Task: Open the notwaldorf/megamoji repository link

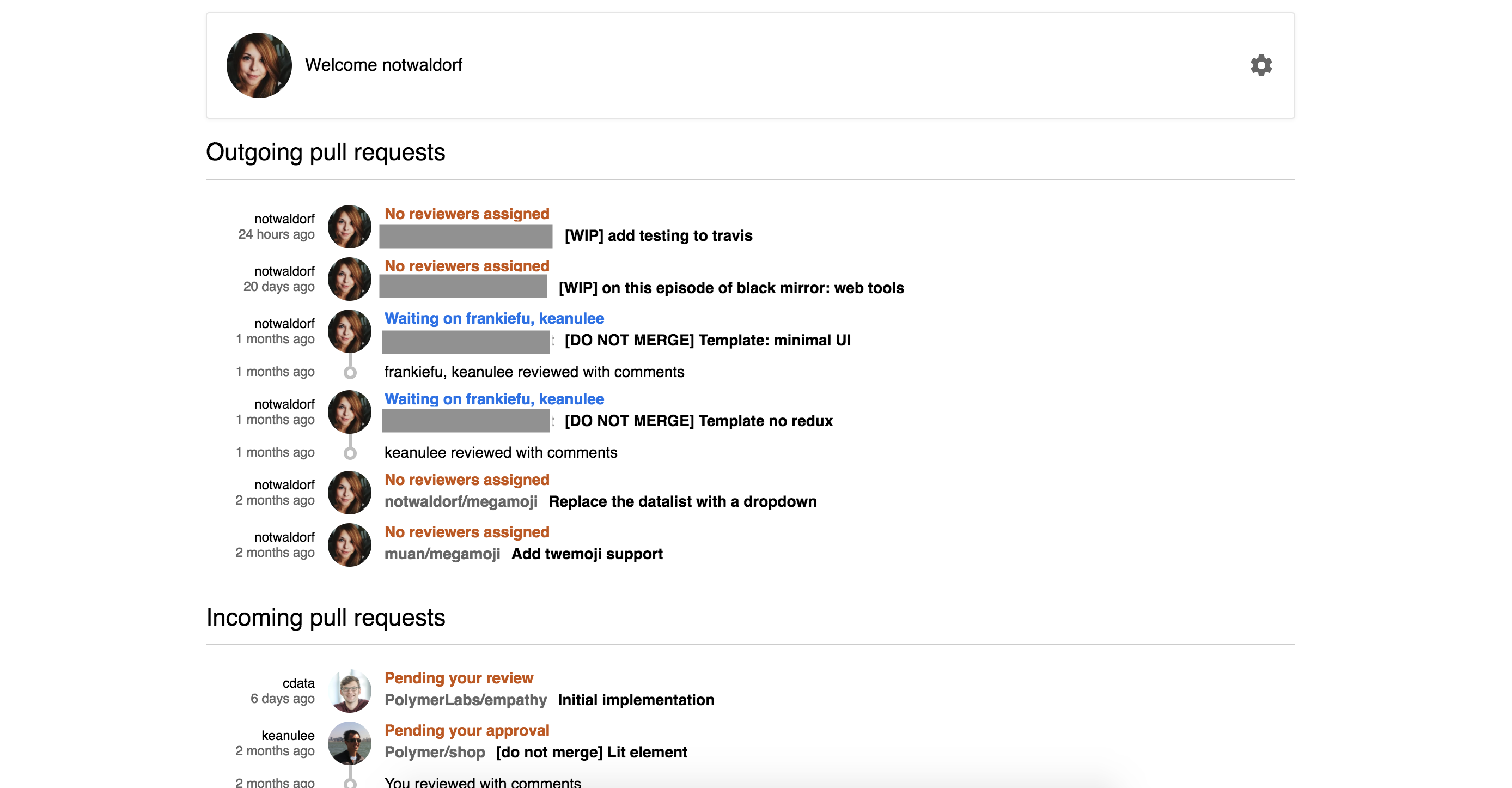Action: click(461, 502)
